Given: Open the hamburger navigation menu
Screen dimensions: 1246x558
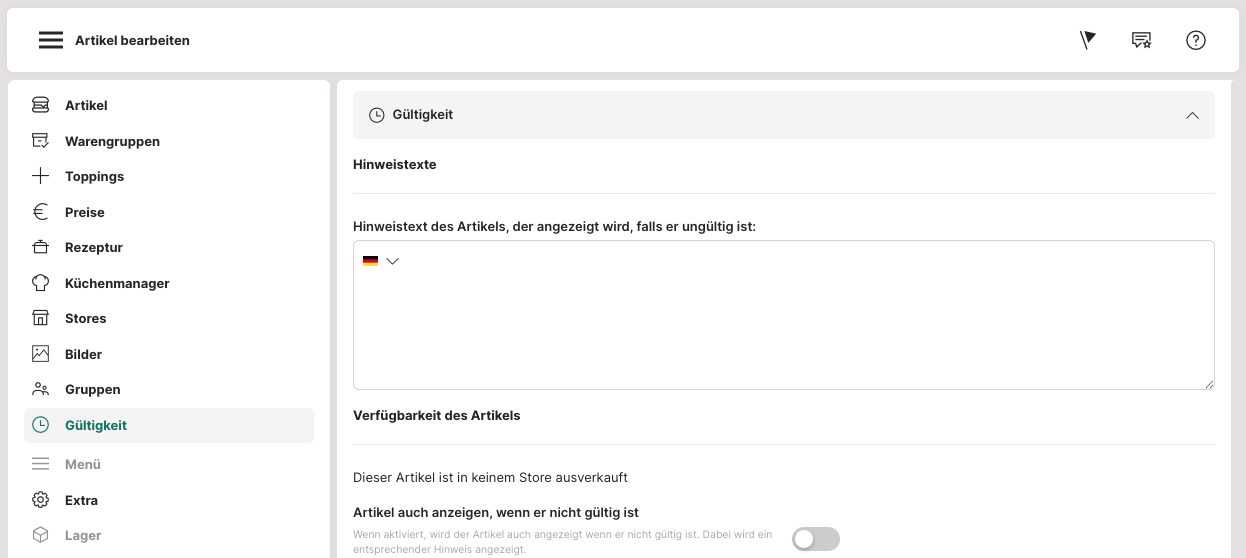Looking at the screenshot, I should click(51, 40).
